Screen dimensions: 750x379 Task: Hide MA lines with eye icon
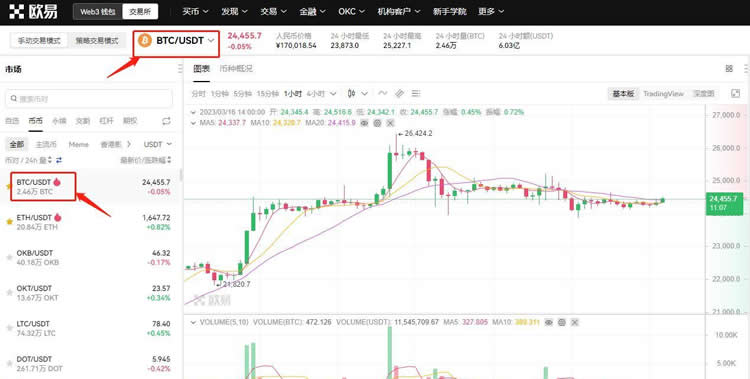tap(364, 123)
